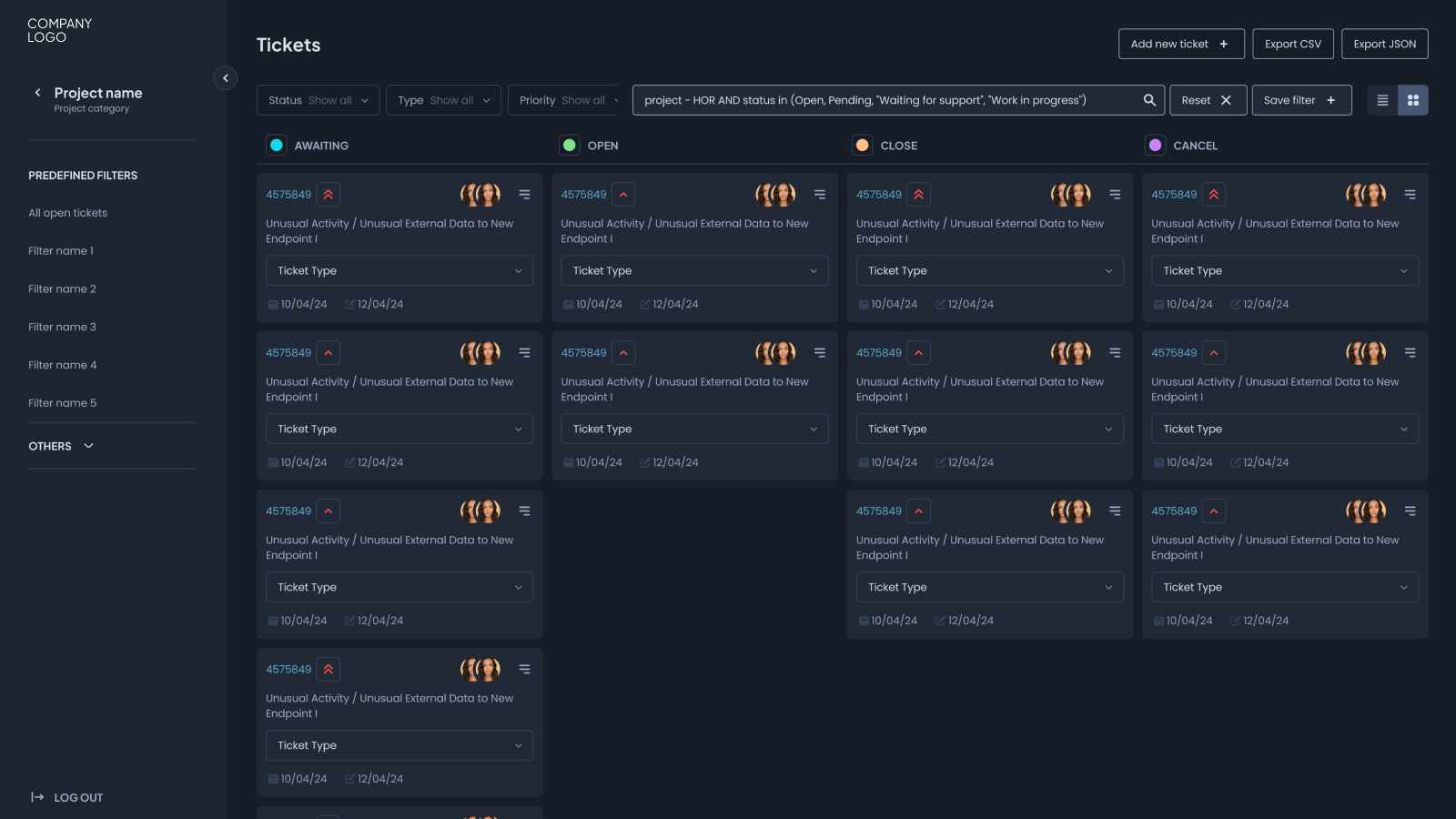Click the cyan AWAITING column color dot

pyautogui.click(x=277, y=146)
